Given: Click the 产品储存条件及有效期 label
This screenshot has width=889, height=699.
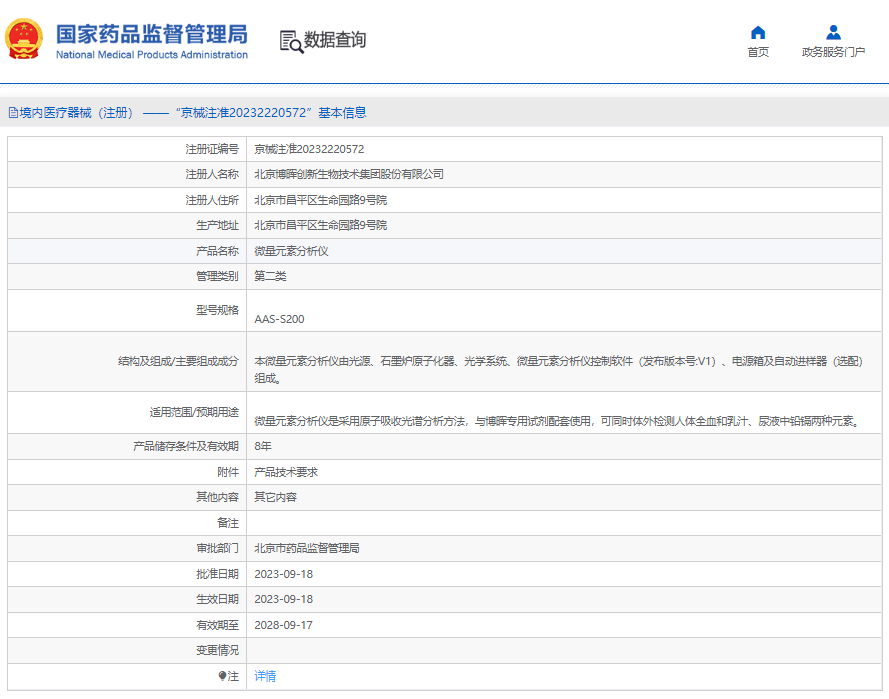Looking at the screenshot, I should 186,446.
